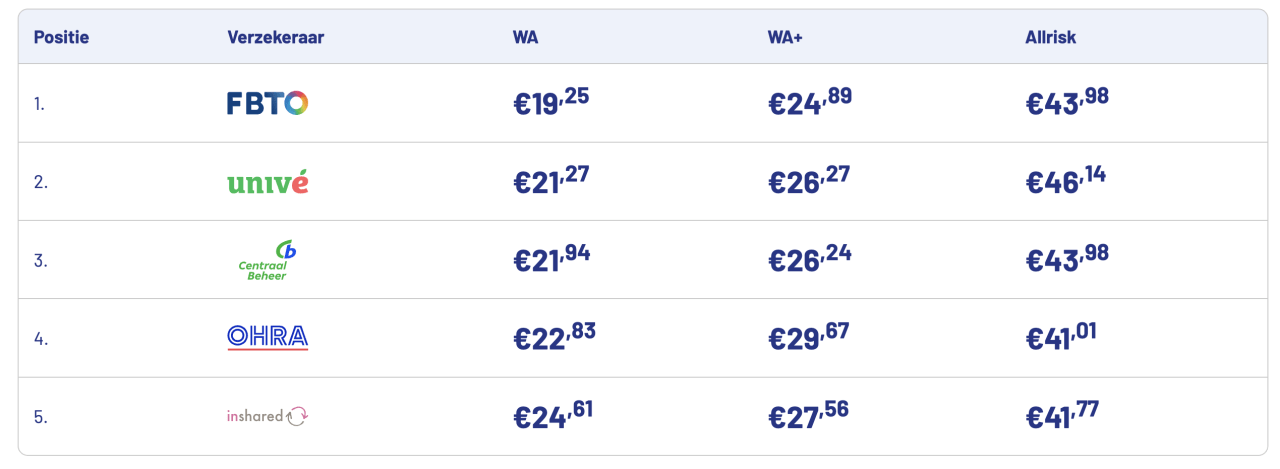1280x469 pixels.
Task: Select Univé WA+ price €26,27
Action: coord(809,182)
